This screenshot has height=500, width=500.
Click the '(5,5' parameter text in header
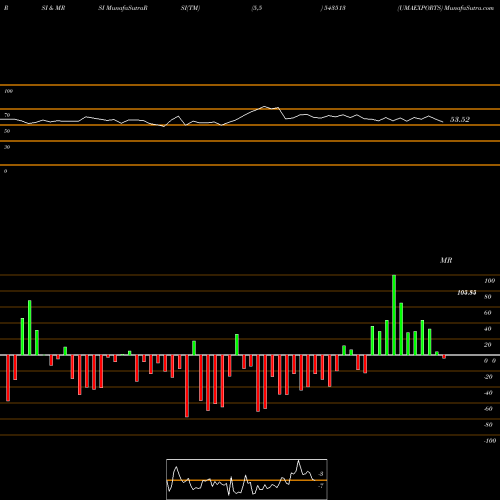(x=257, y=8)
